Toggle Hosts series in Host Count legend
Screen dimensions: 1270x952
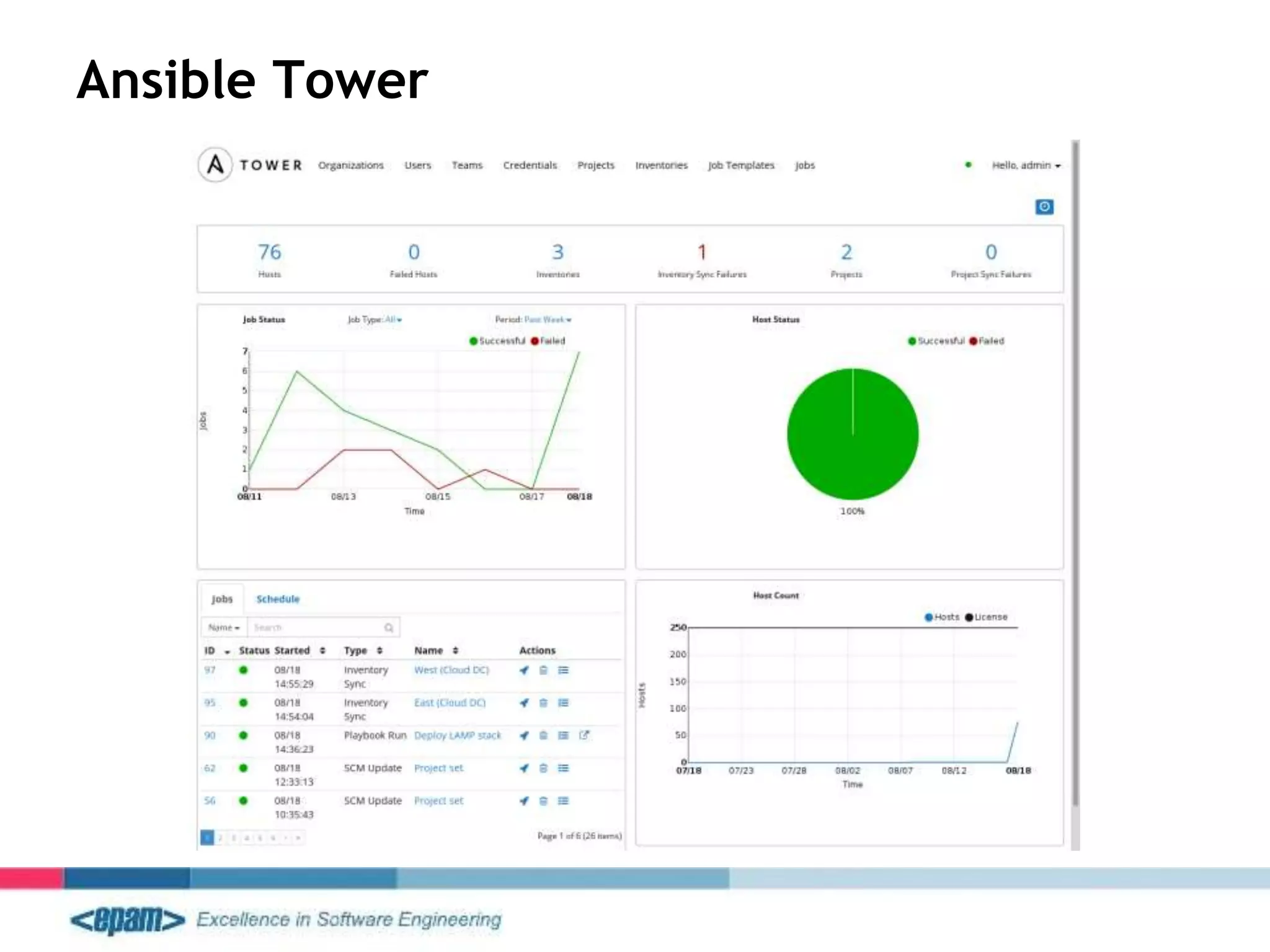pos(942,617)
